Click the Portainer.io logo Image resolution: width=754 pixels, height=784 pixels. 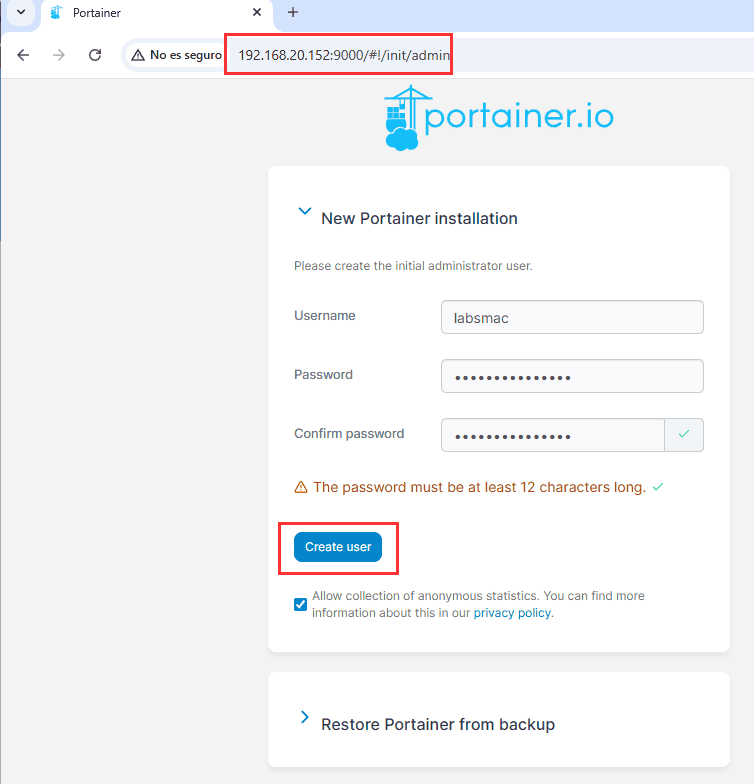(x=498, y=118)
